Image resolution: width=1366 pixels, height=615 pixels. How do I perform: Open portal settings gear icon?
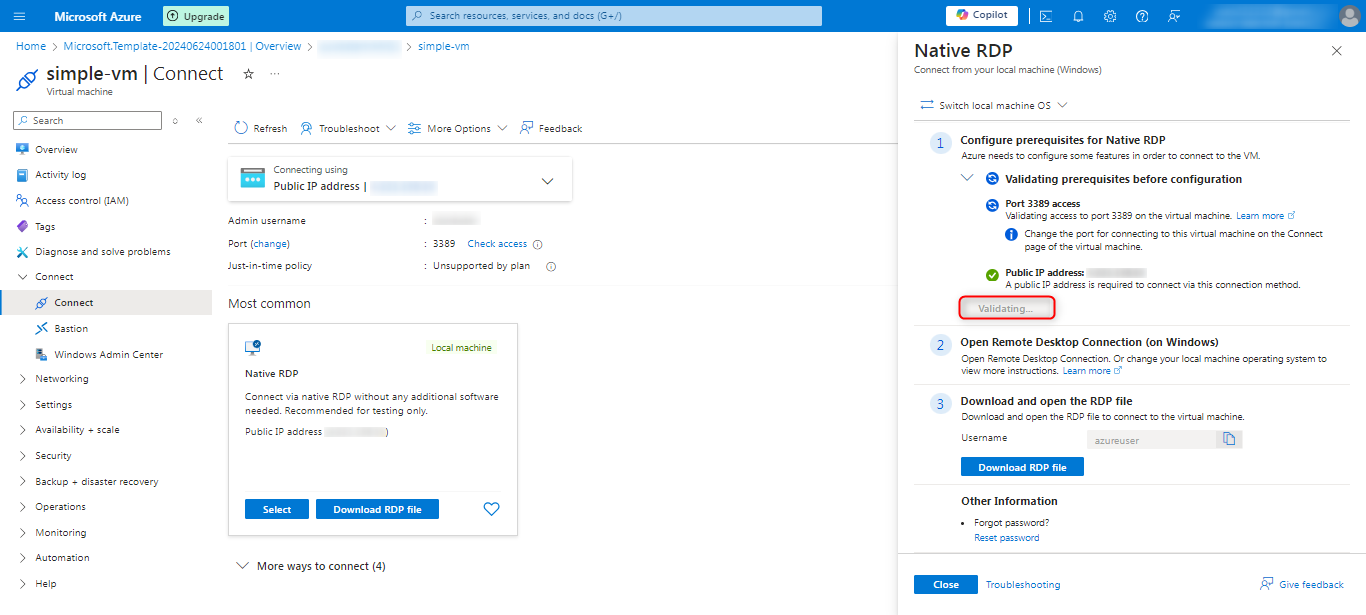pos(1110,16)
